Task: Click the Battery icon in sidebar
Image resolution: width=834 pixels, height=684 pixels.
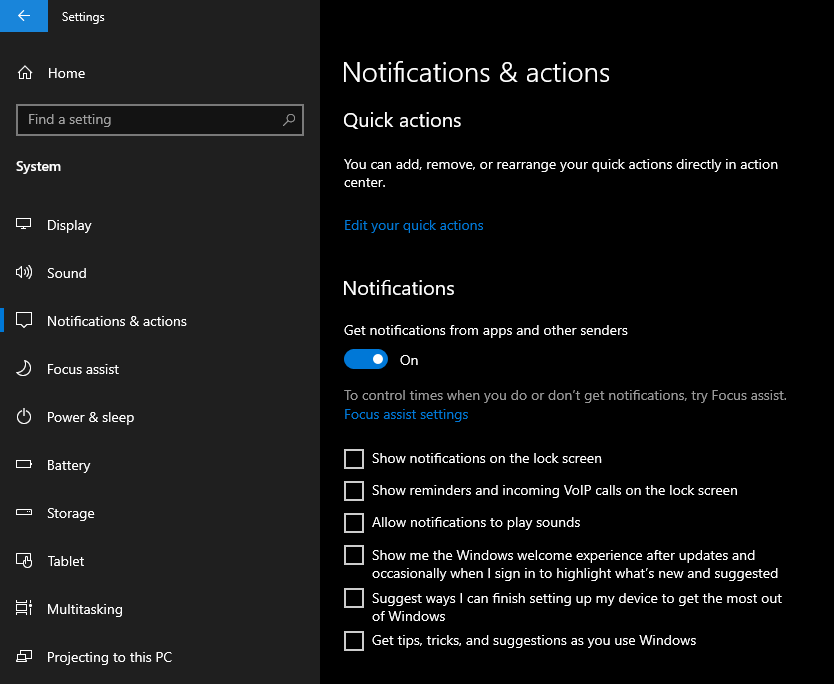Action: [24, 464]
